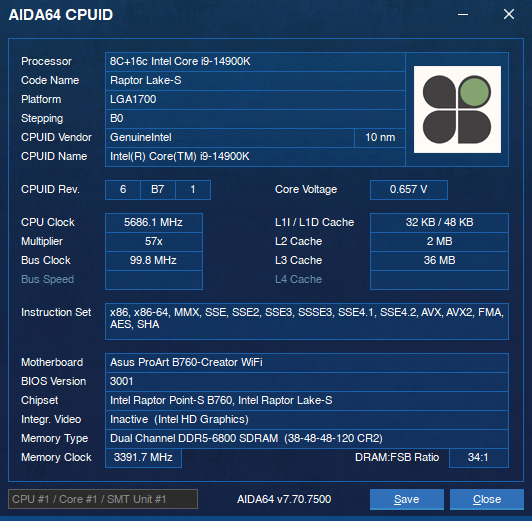
Task: Click the L2 Cache value 2 MB
Action: pyautogui.click(x=439, y=242)
